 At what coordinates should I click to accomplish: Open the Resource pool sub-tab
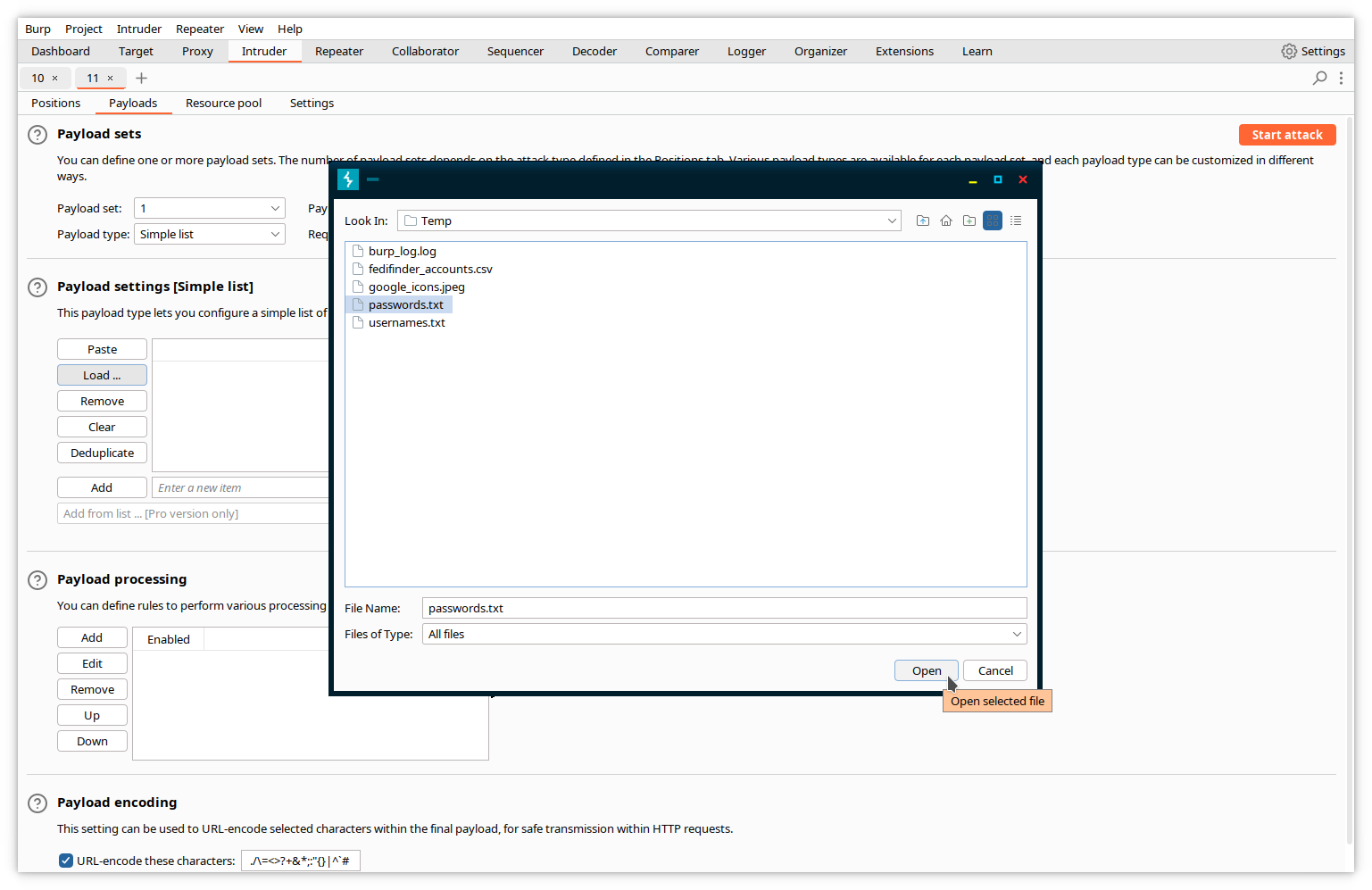(223, 104)
